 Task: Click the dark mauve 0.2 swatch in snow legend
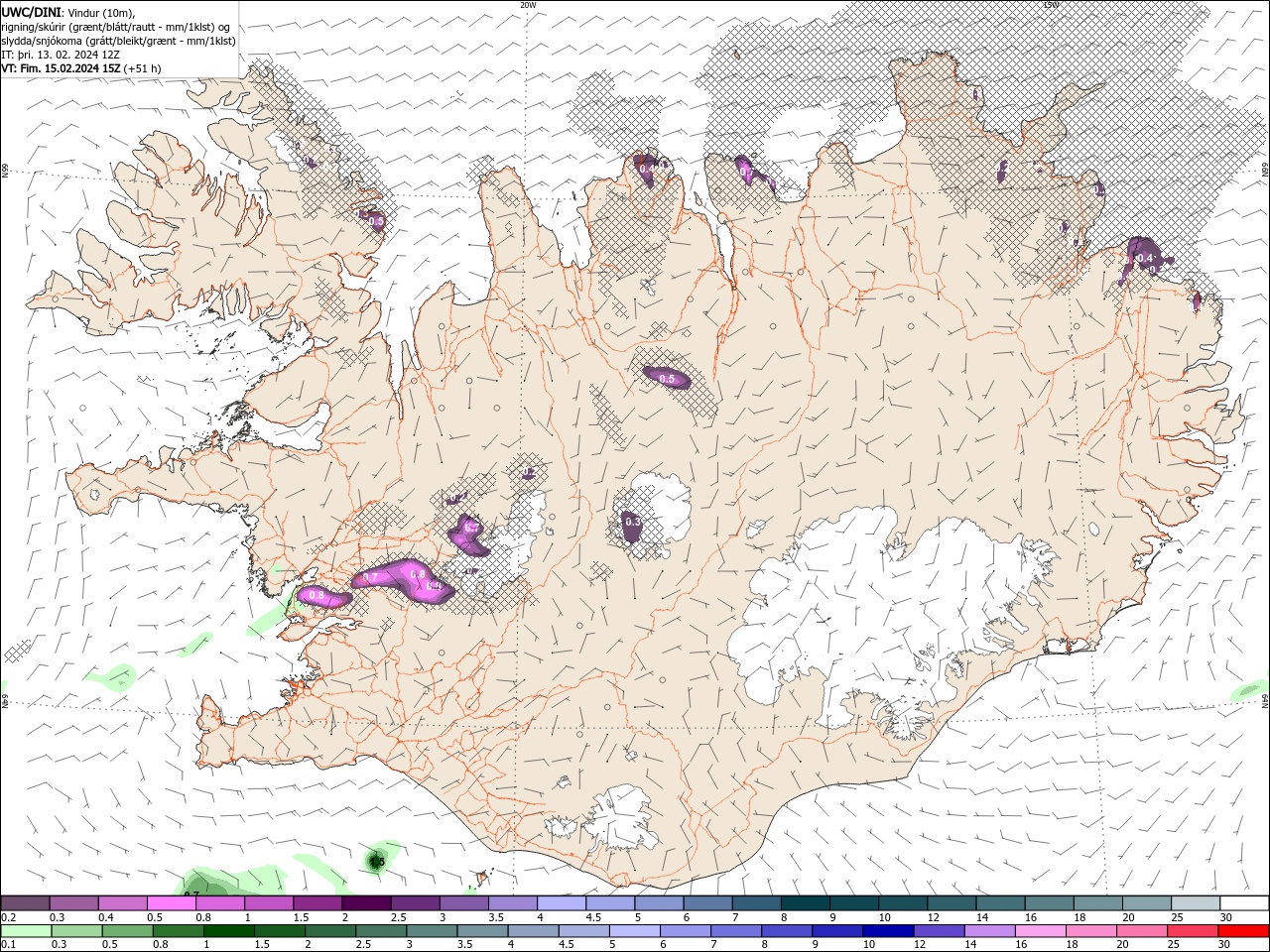click(x=25, y=903)
